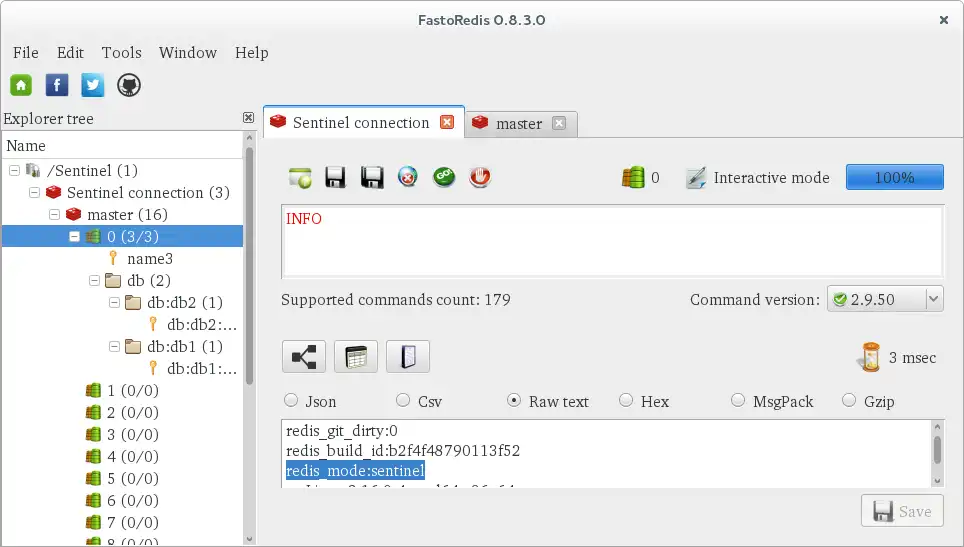The image size is (964, 547).
Task: Click the Explorer tree vertical scrollbar
Action: 249,264
